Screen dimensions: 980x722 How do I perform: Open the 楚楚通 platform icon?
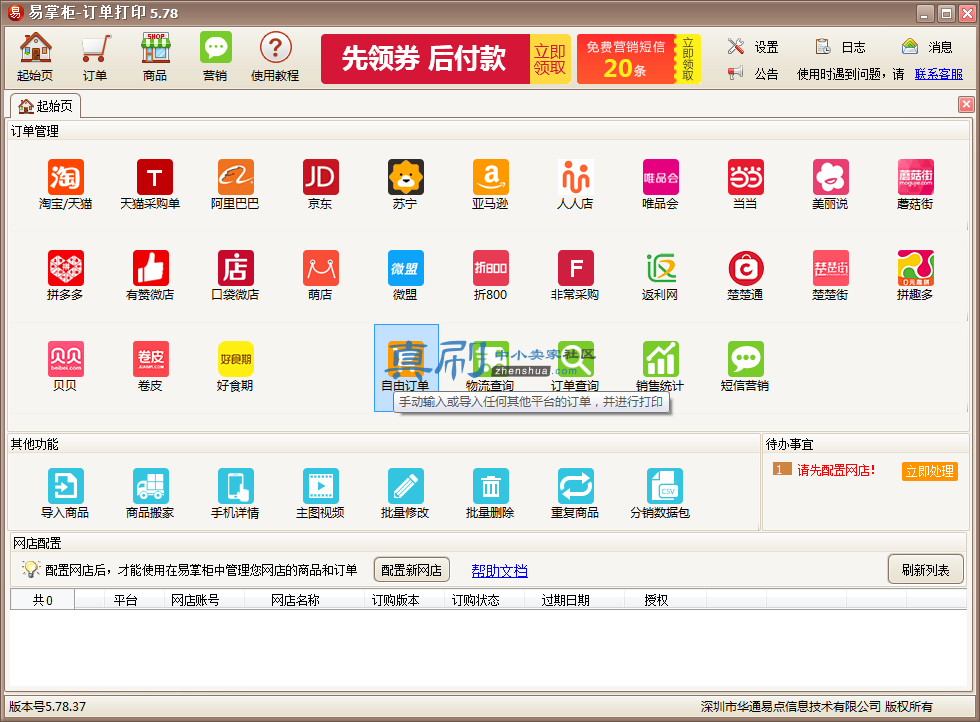click(x=745, y=276)
